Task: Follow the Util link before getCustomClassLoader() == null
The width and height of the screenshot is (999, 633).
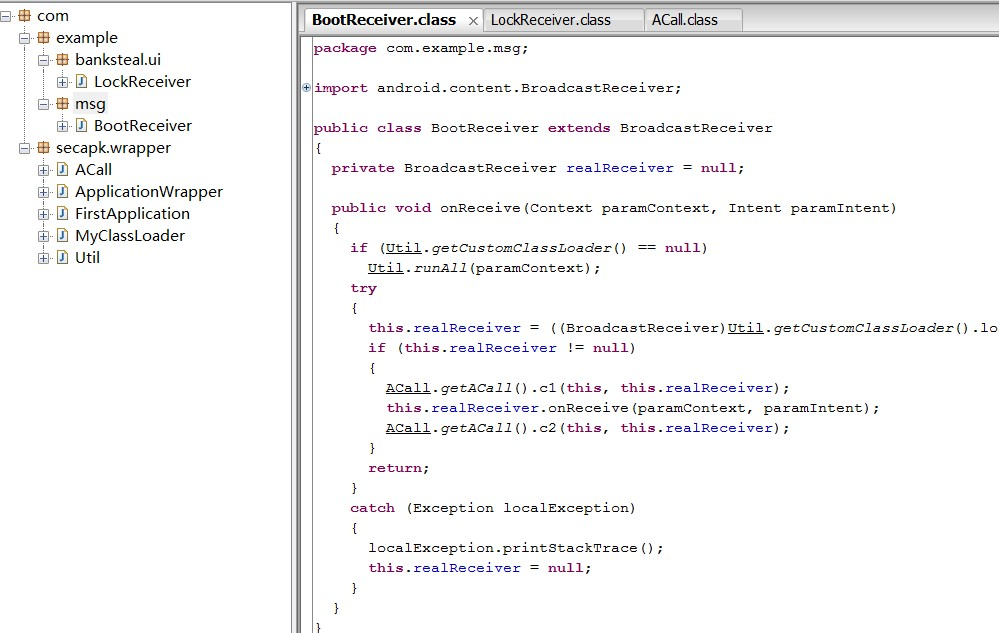Action: pos(403,248)
